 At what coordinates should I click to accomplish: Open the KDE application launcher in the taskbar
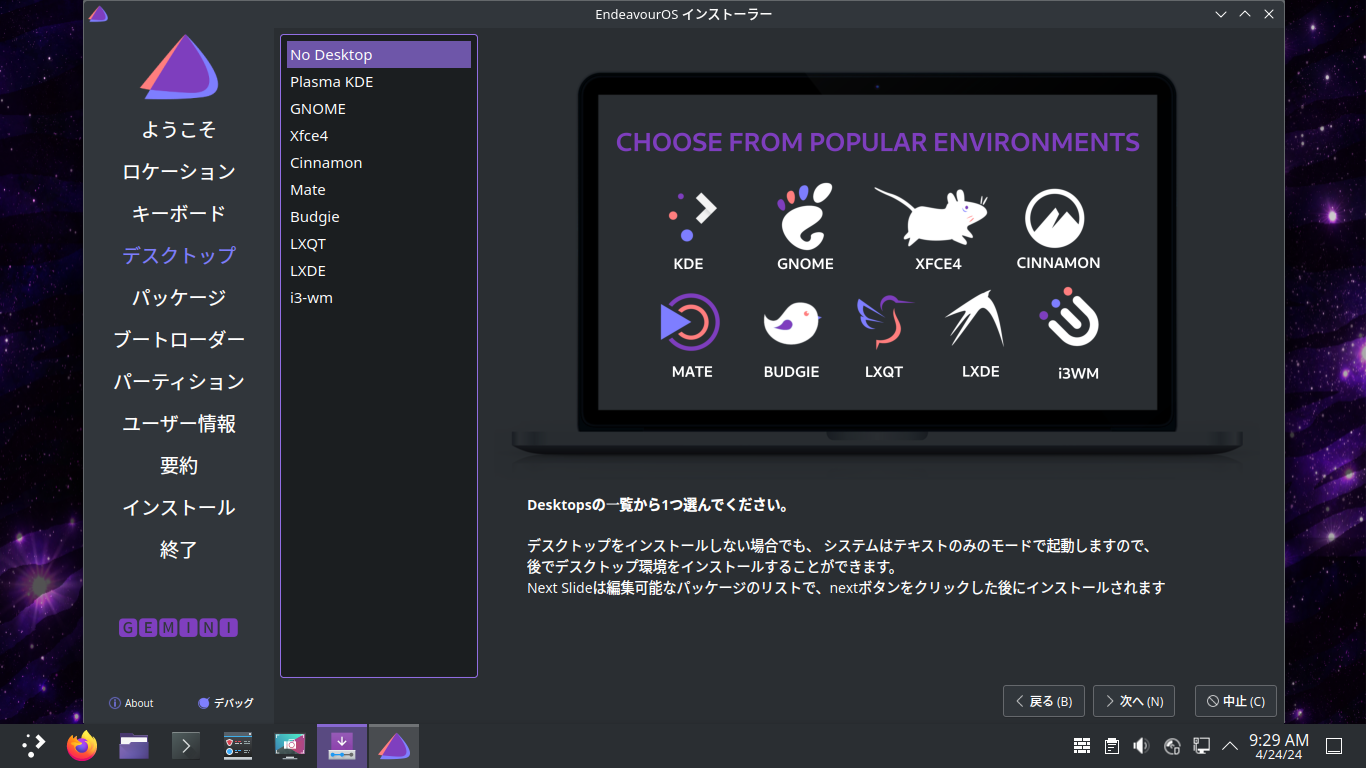click(x=34, y=746)
